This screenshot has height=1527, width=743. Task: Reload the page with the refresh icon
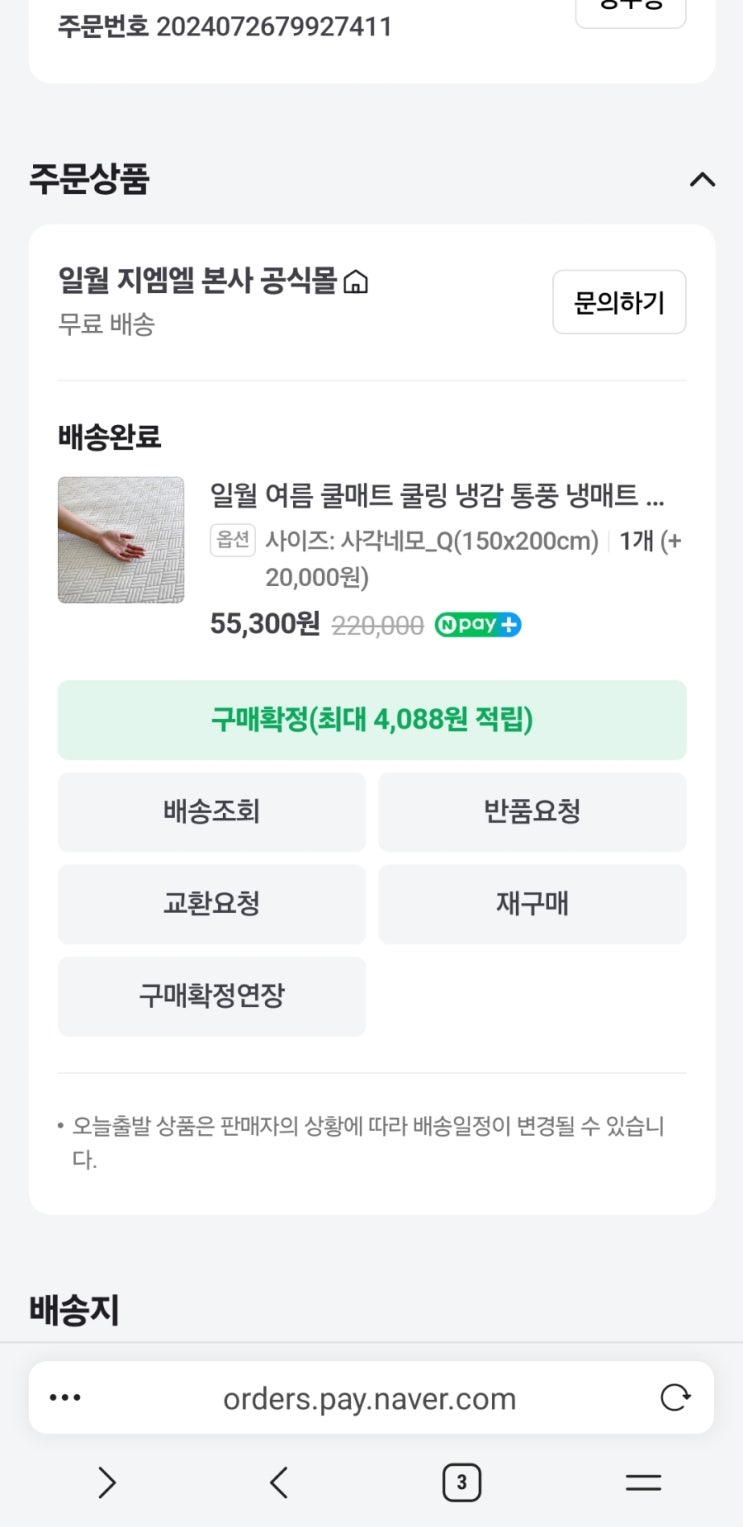675,1398
